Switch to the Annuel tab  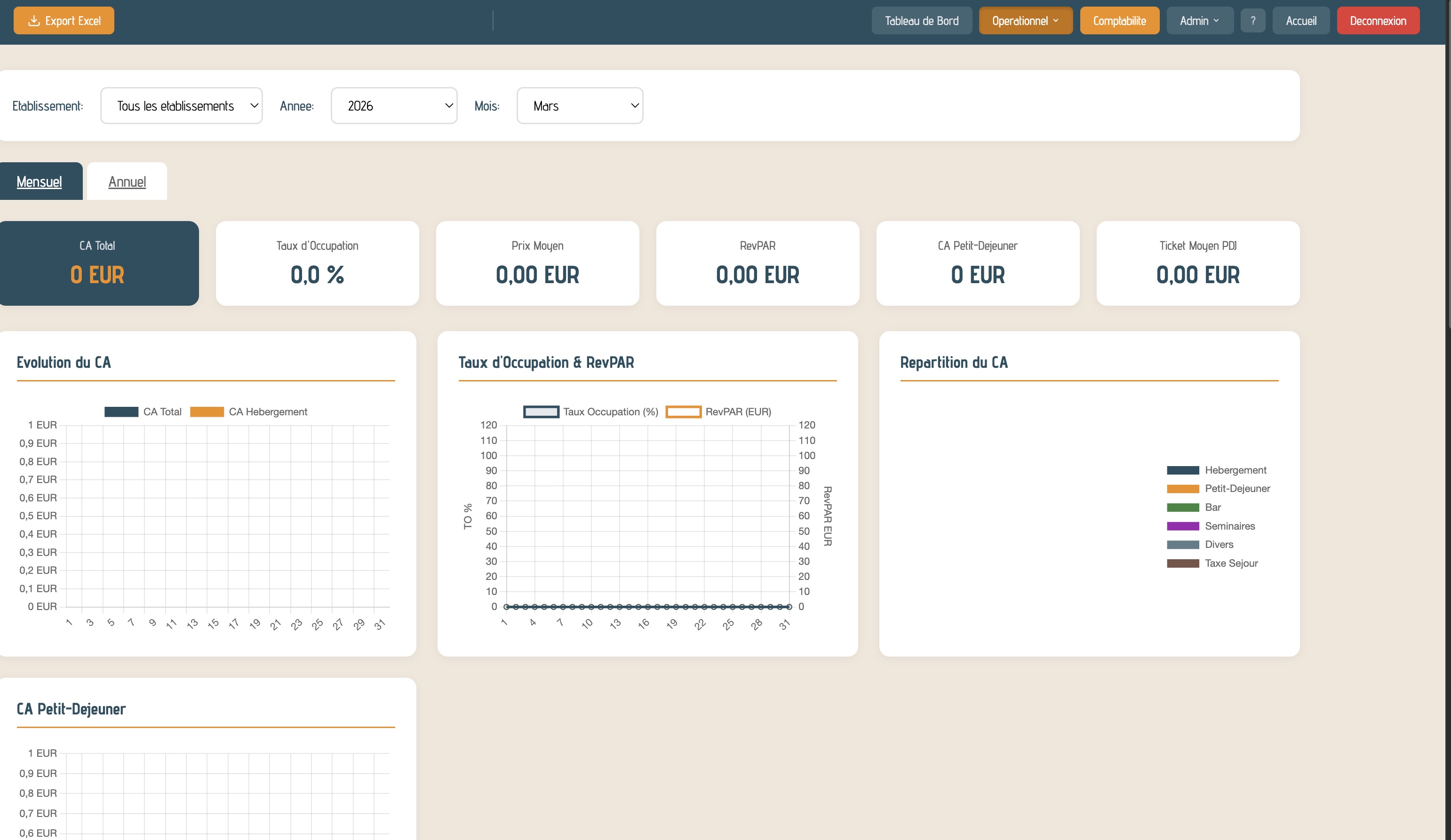coord(126,181)
